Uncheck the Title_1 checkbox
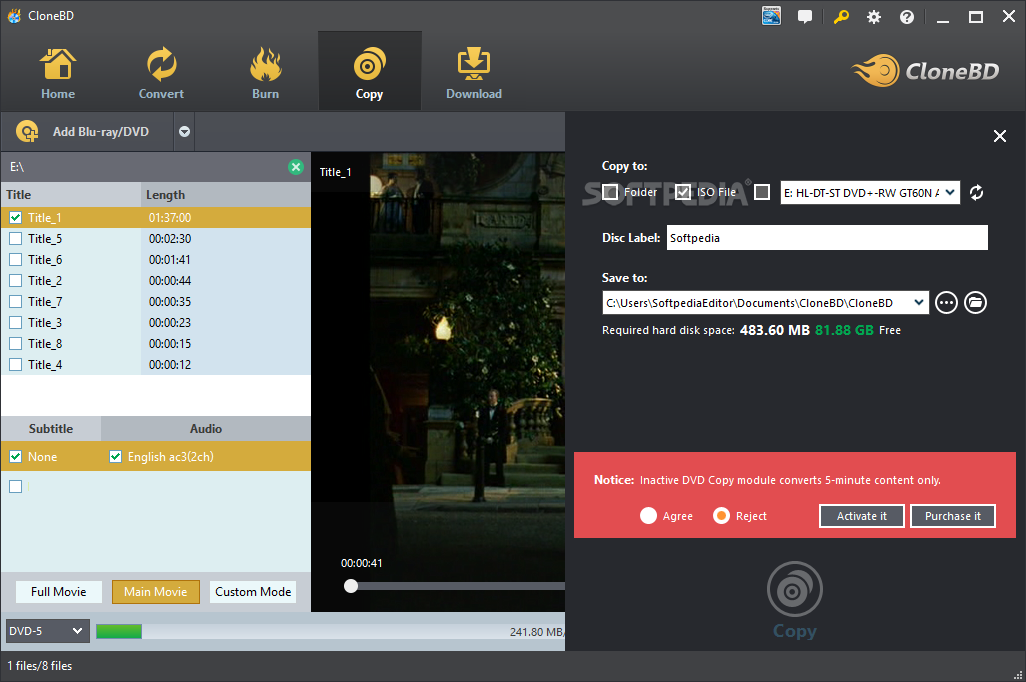 click(16, 217)
